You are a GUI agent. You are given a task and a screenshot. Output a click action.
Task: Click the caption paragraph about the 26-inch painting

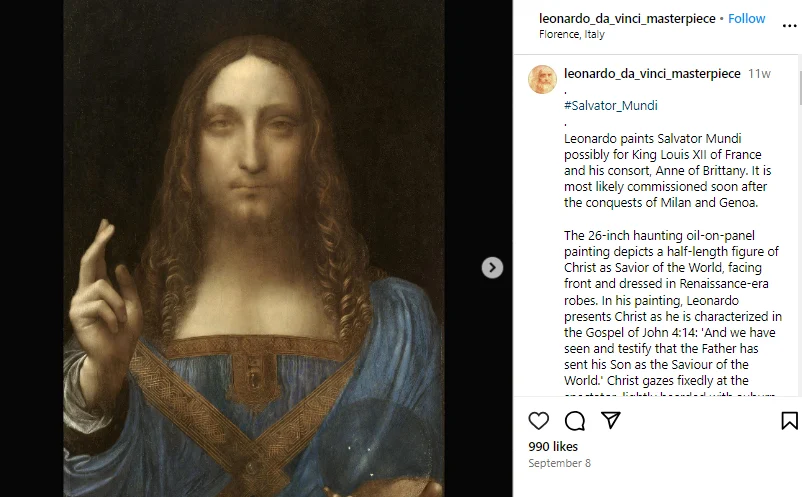click(673, 308)
